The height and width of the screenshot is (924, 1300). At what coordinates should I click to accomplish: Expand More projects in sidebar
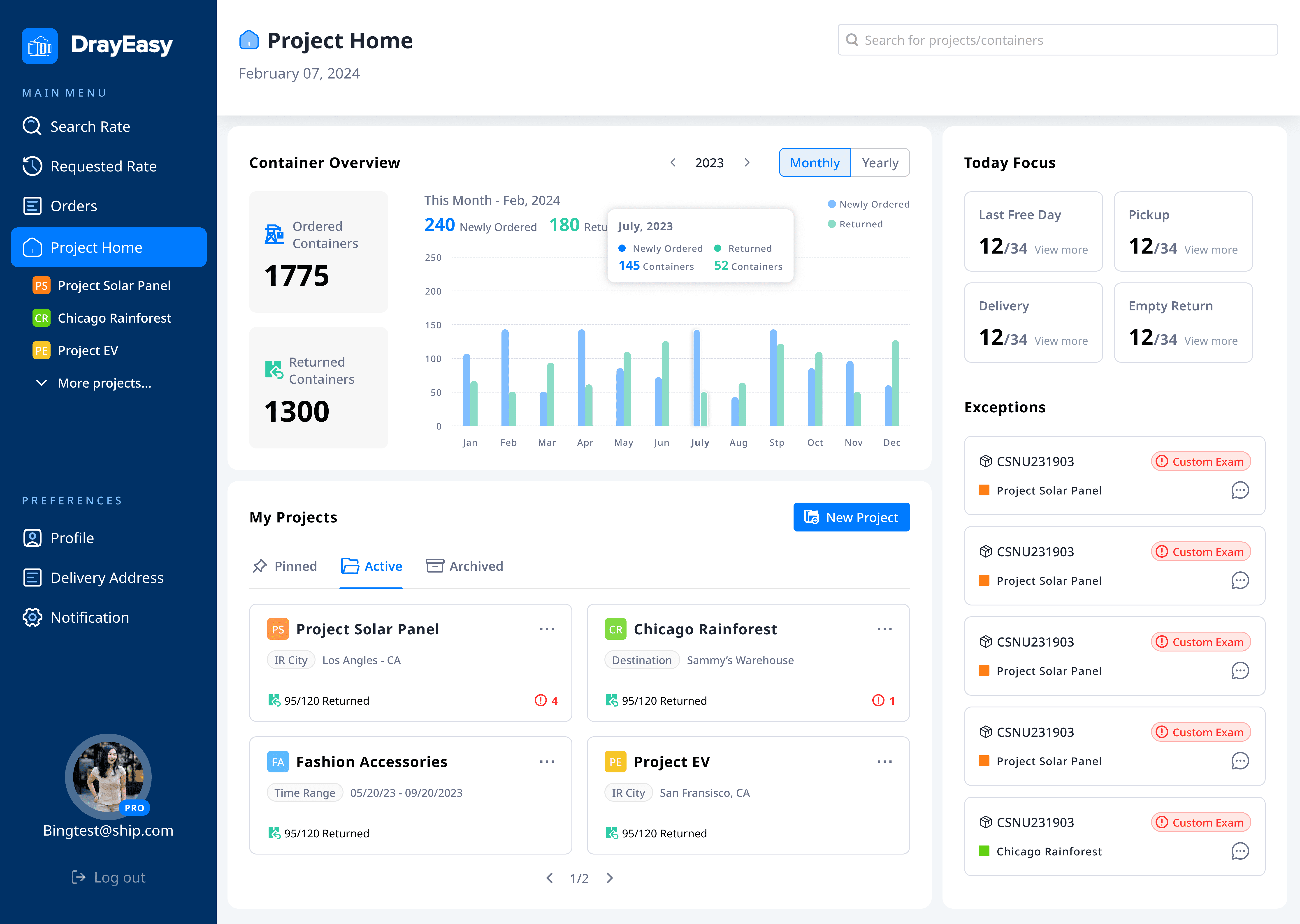pyautogui.click(x=104, y=383)
